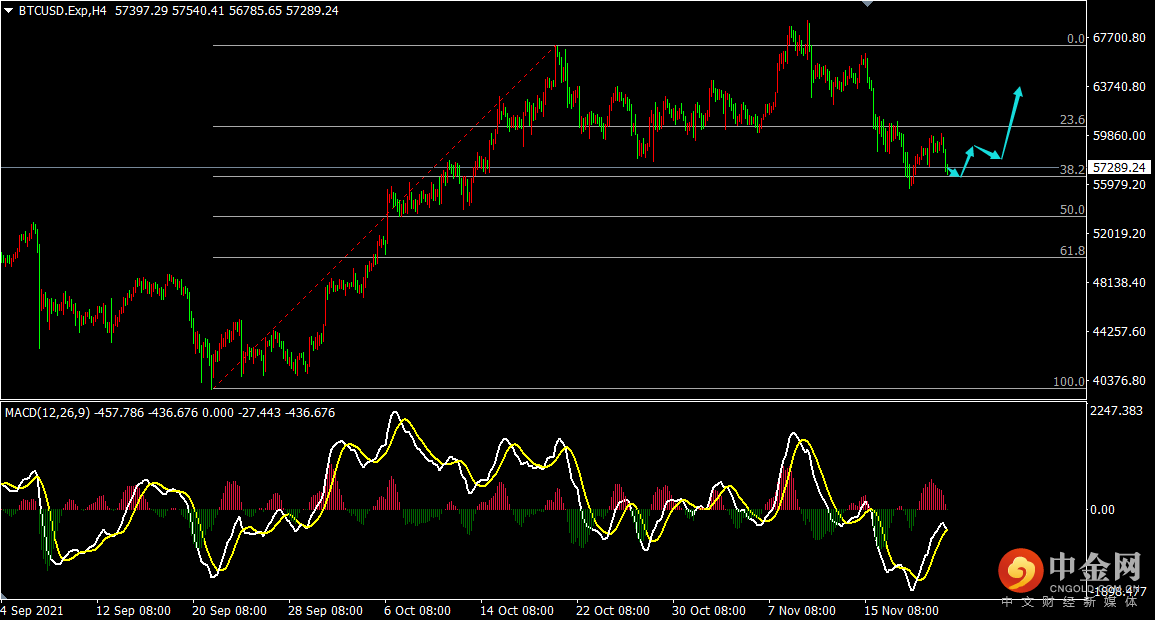Screen dimensions: 1155x620
Task: Click the 44257.60 price axis label
Action: point(1119,332)
